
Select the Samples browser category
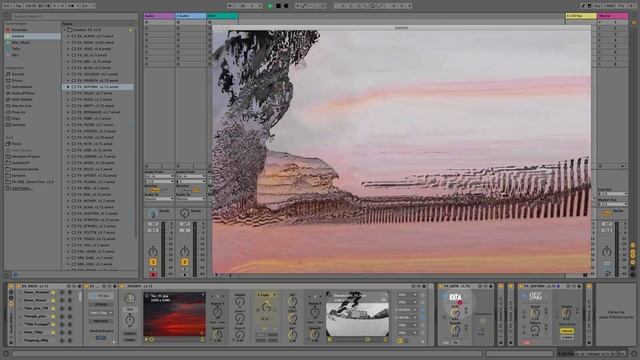tap(18, 124)
